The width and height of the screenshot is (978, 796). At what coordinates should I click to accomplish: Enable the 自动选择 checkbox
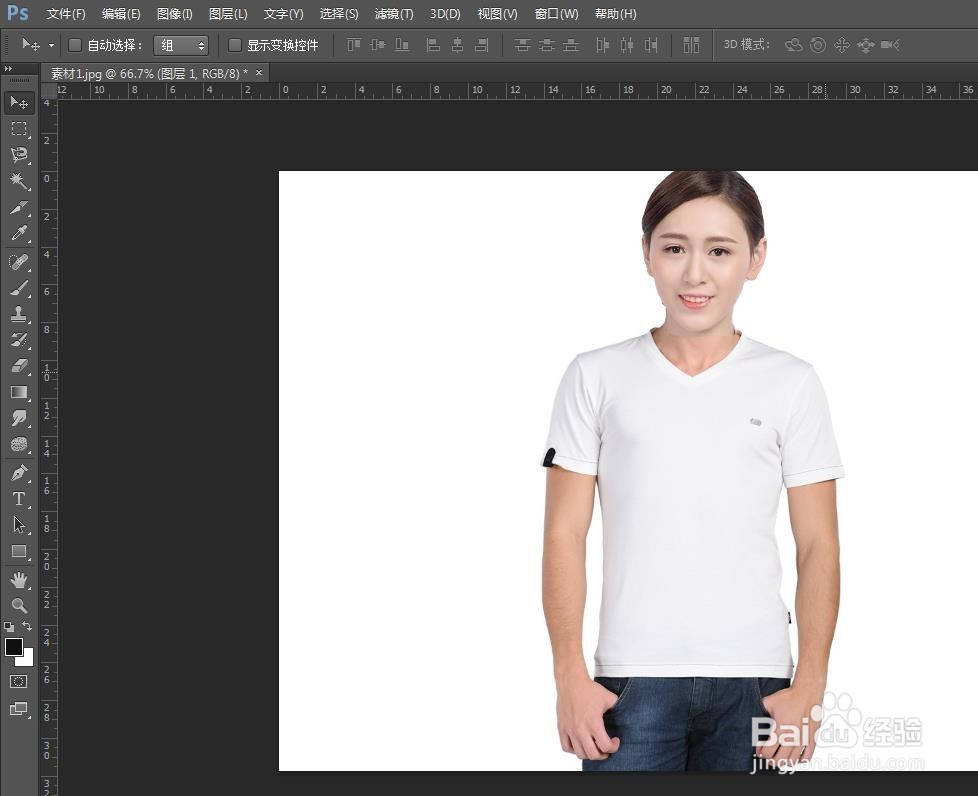point(75,45)
